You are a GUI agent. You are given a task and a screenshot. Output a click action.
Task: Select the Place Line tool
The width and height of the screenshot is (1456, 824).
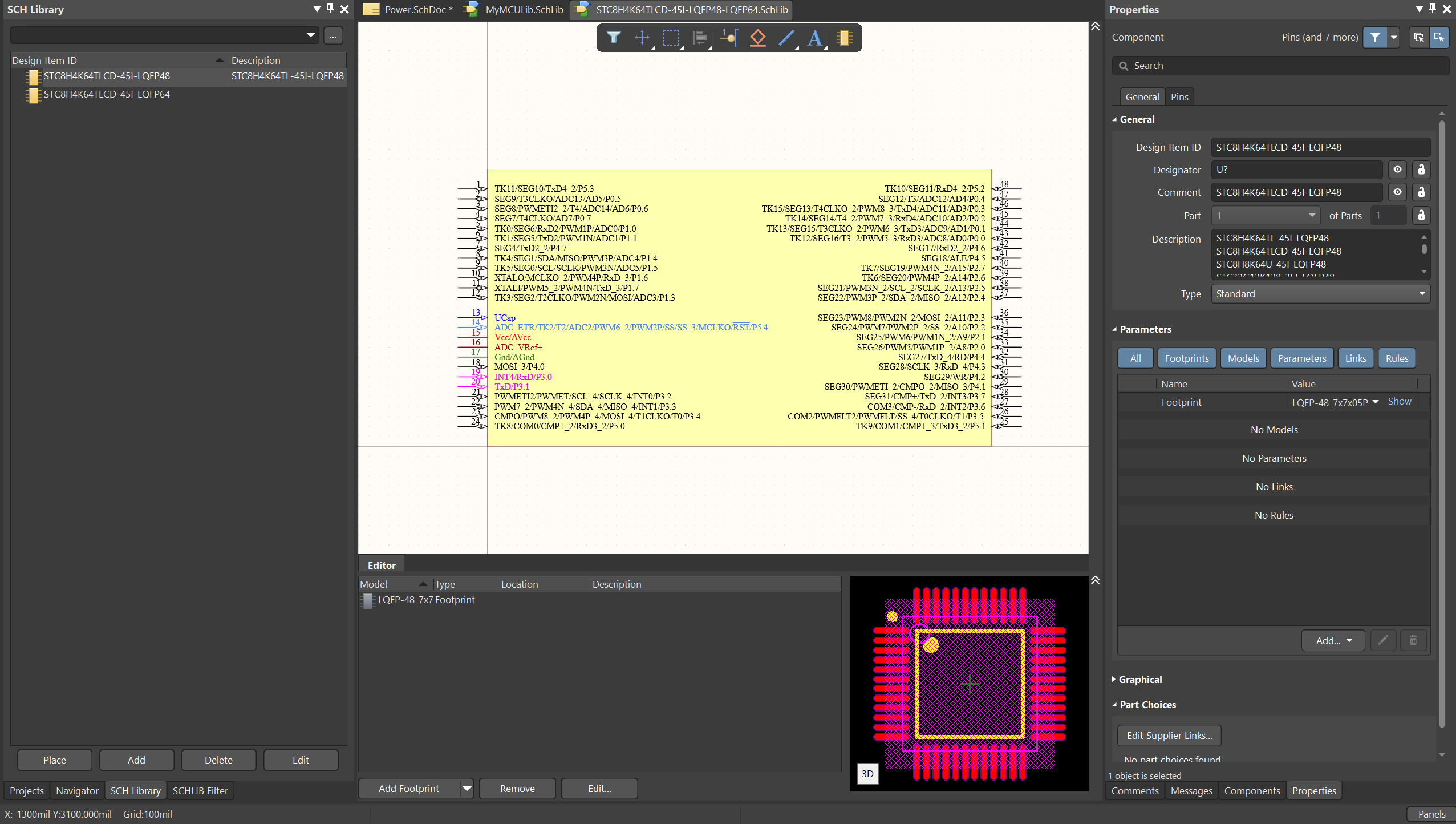(786, 38)
